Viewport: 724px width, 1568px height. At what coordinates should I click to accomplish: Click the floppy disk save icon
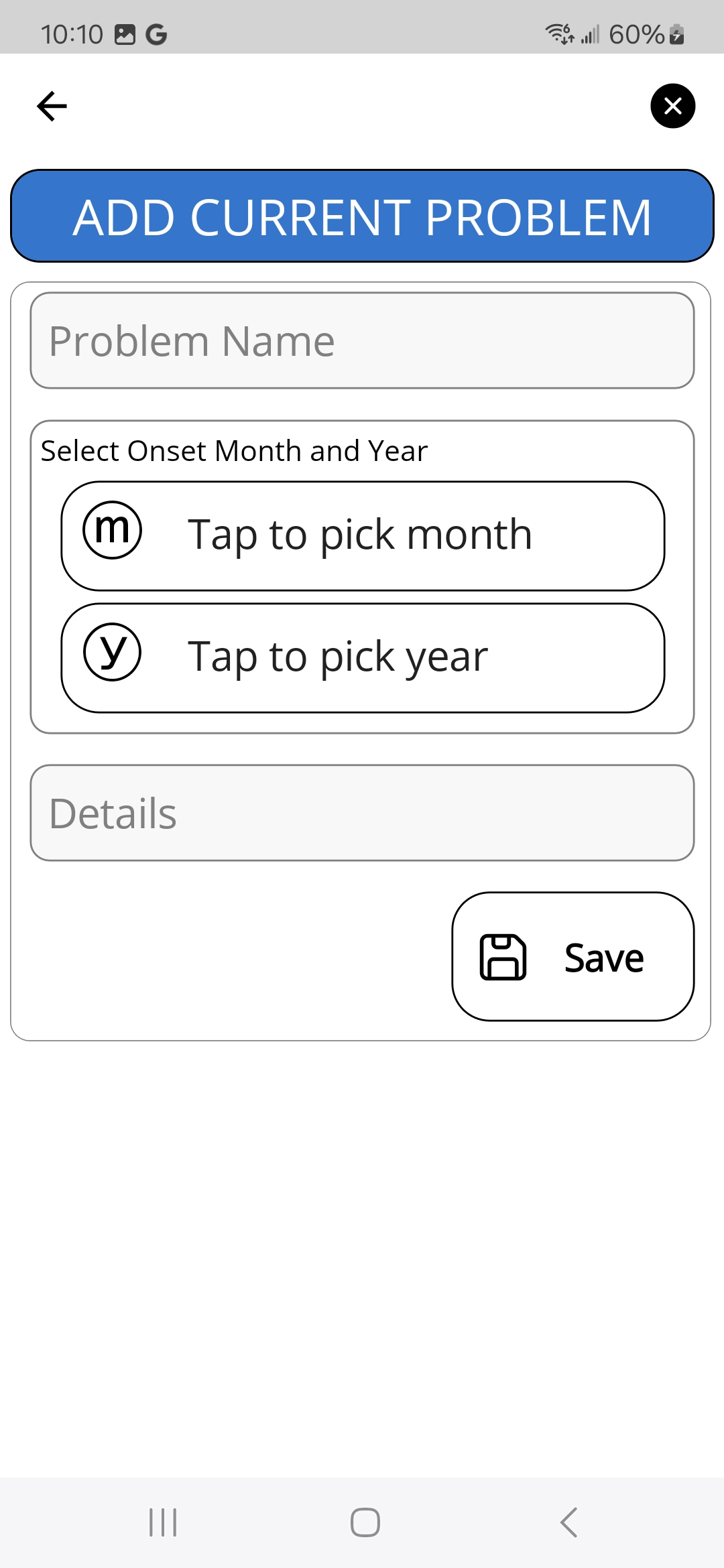pos(503,957)
